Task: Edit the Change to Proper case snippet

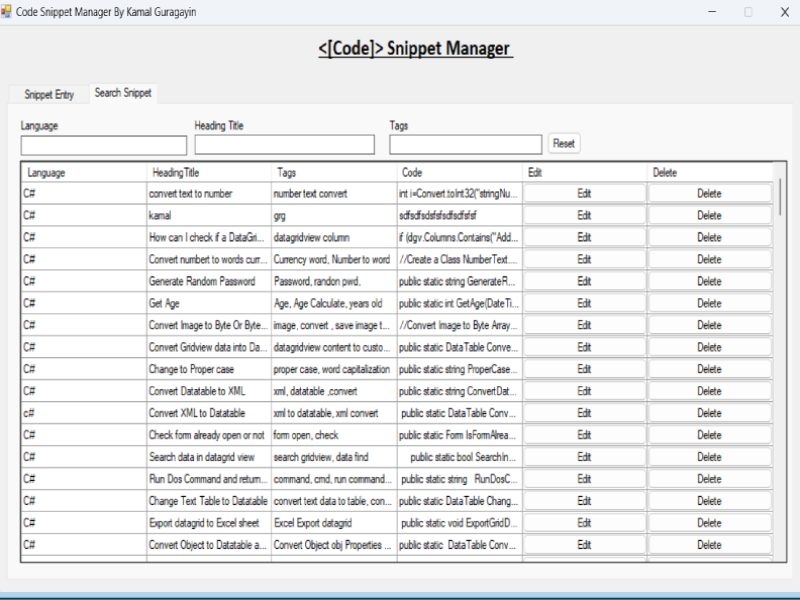Action: 584,369
